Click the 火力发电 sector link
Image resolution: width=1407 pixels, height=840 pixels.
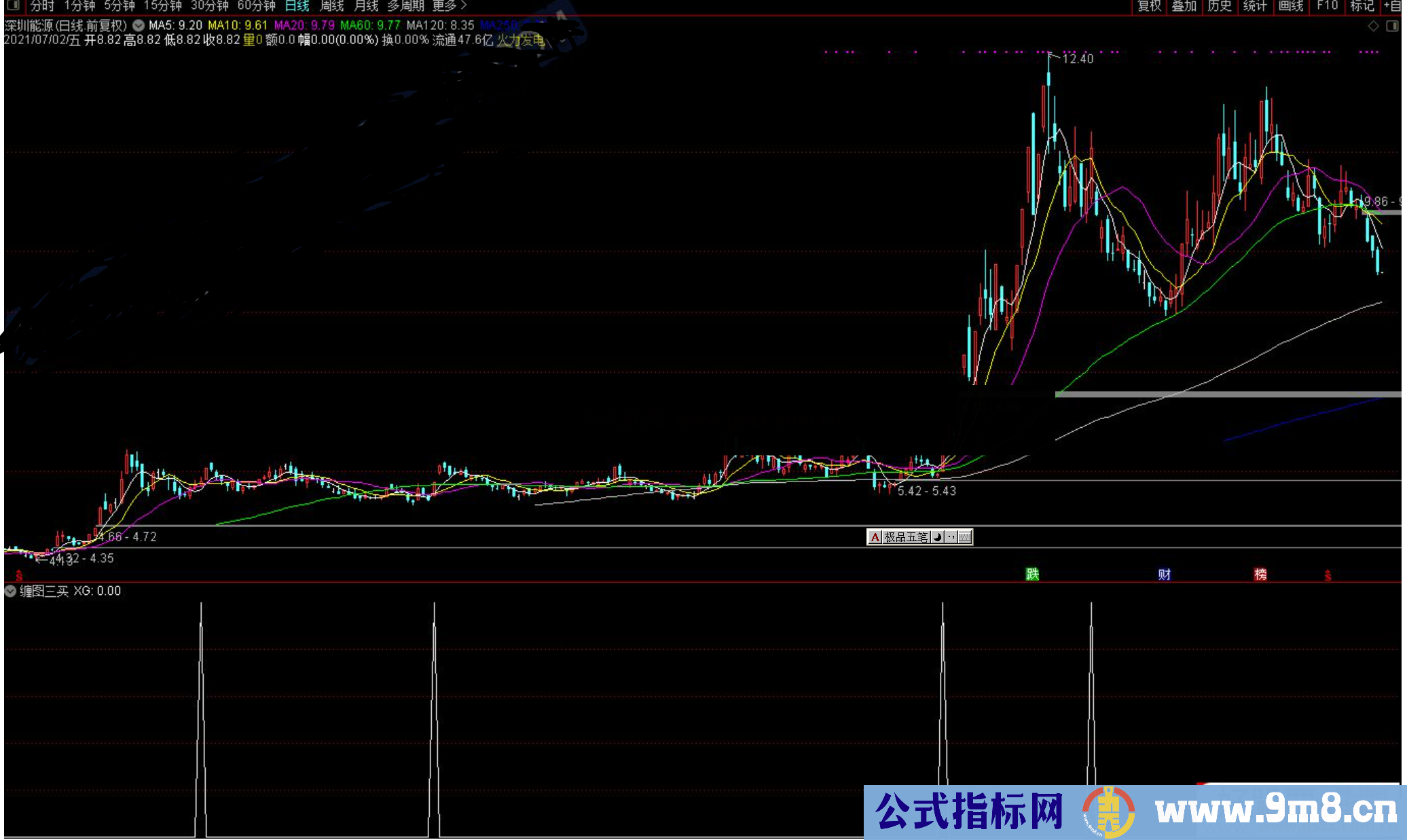(x=521, y=40)
